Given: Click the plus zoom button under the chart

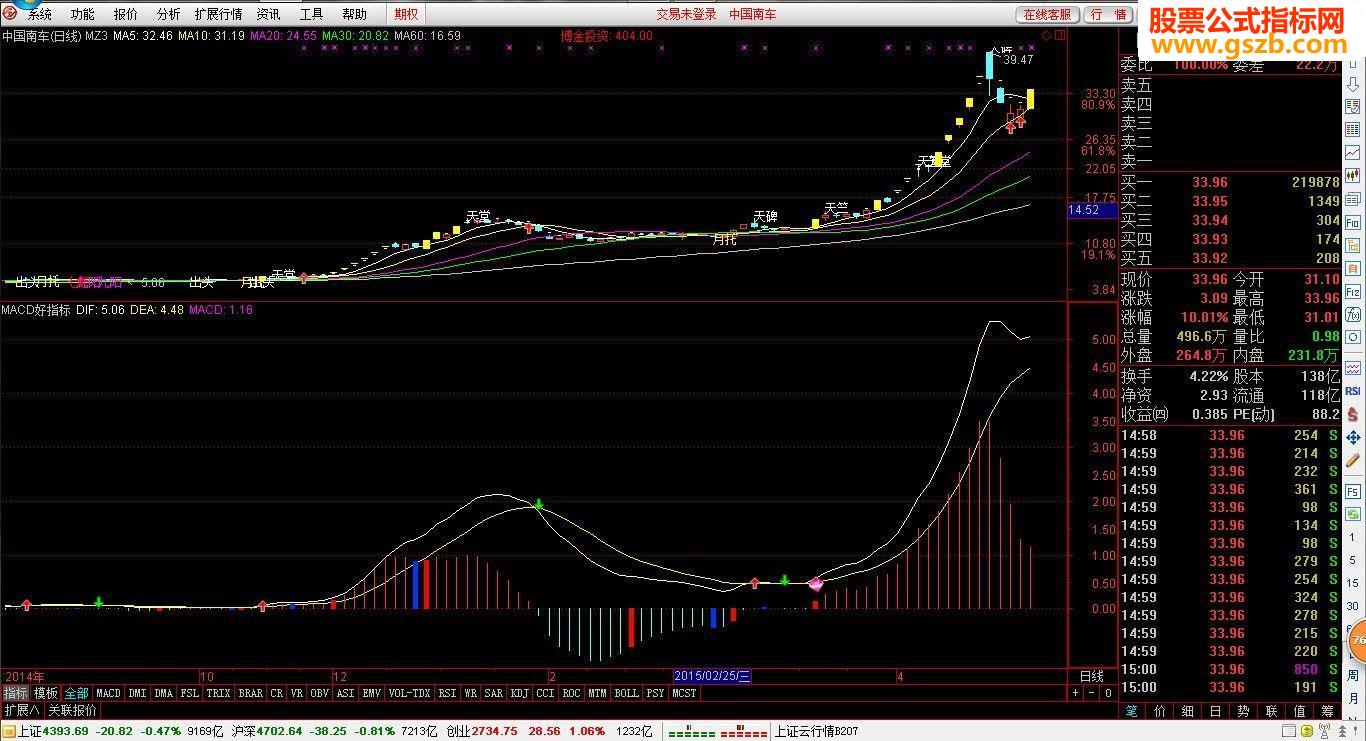Looking at the screenshot, I should tap(1076, 693).
